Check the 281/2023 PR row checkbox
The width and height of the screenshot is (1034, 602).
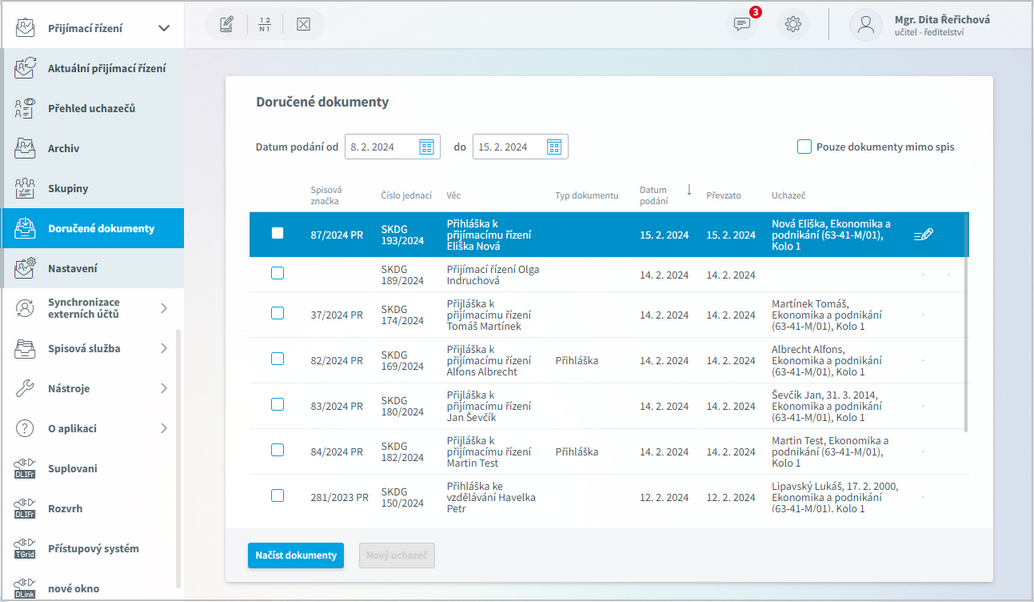coord(278,495)
